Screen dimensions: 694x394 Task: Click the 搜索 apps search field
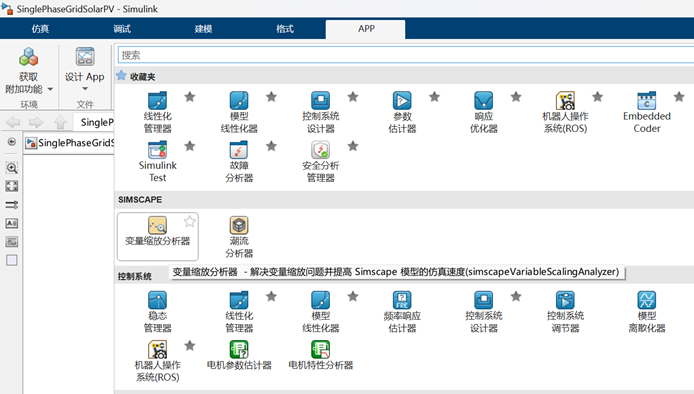click(405, 55)
